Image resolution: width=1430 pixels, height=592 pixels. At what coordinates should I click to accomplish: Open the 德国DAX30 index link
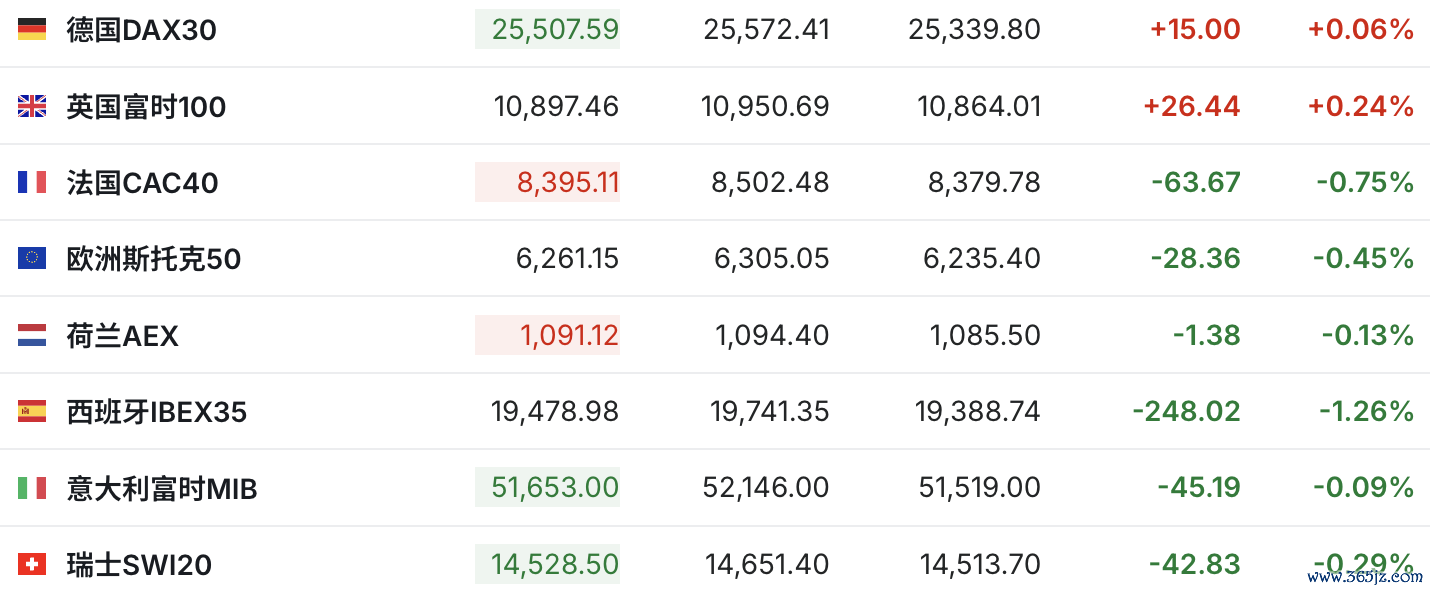[141, 30]
